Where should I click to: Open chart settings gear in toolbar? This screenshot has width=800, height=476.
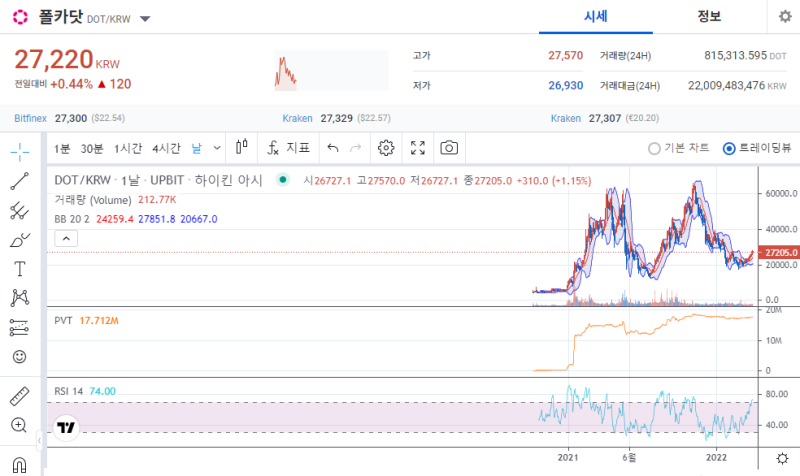tap(386, 148)
